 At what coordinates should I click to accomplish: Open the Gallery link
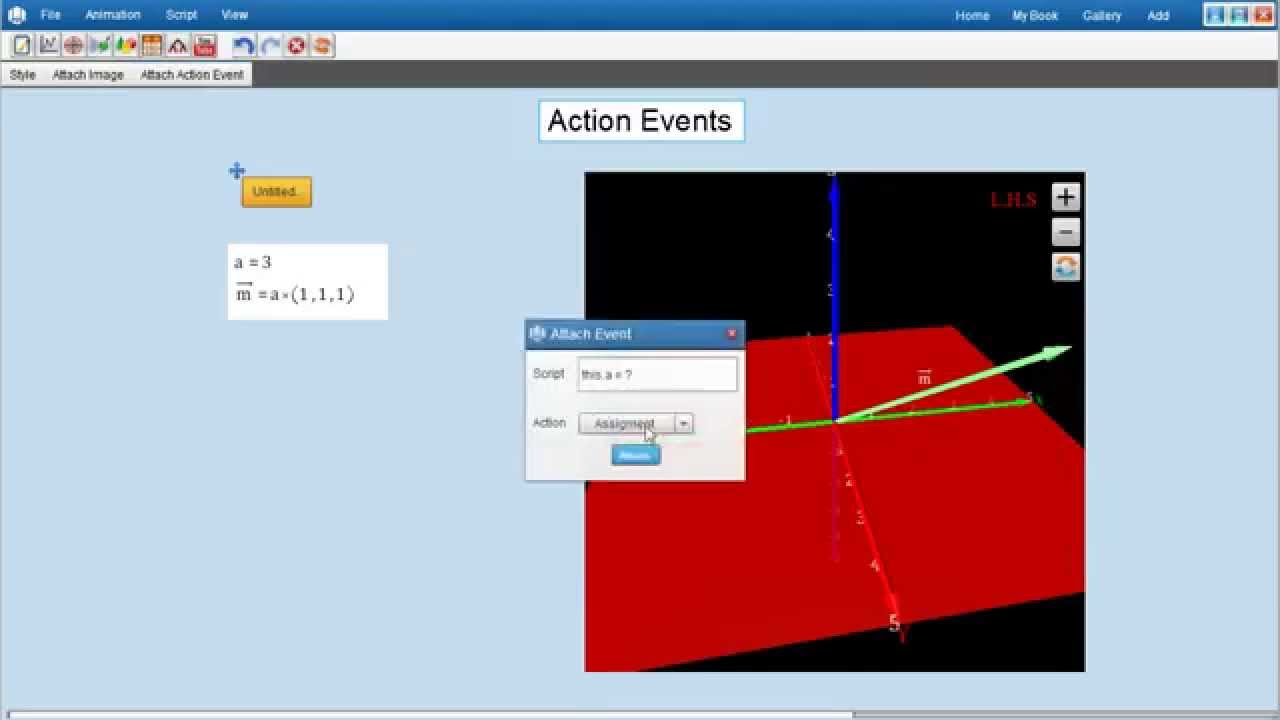point(1101,16)
